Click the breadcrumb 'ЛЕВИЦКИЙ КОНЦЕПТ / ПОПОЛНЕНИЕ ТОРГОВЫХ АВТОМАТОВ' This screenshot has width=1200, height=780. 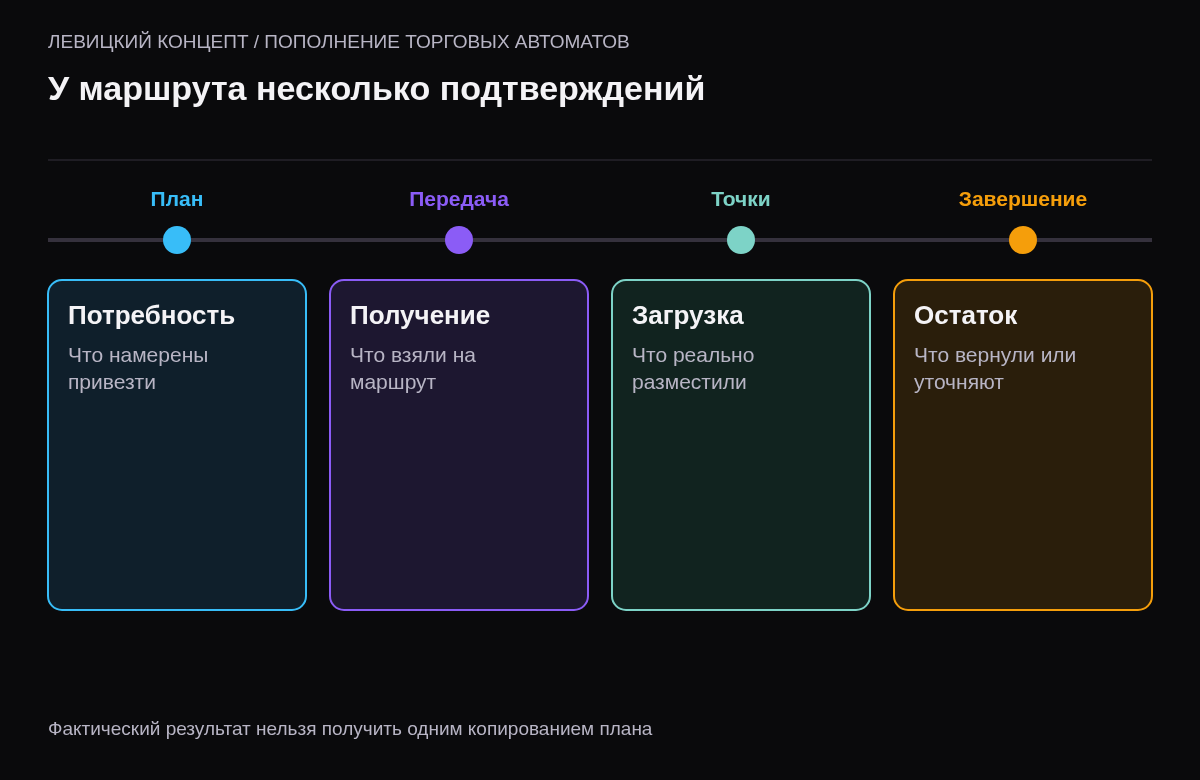[339, 42]
